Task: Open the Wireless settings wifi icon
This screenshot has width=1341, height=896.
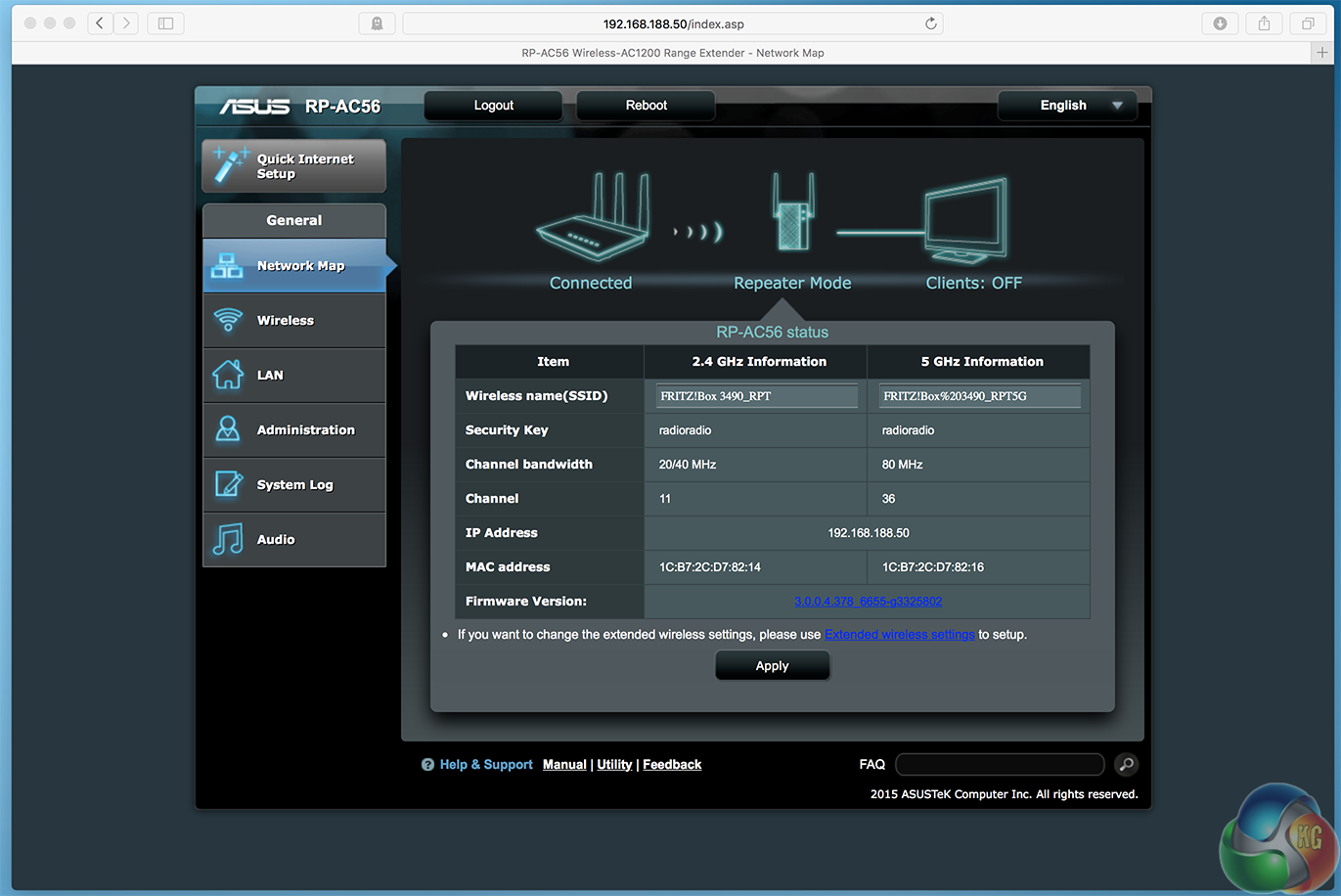Action: point(228,320)
